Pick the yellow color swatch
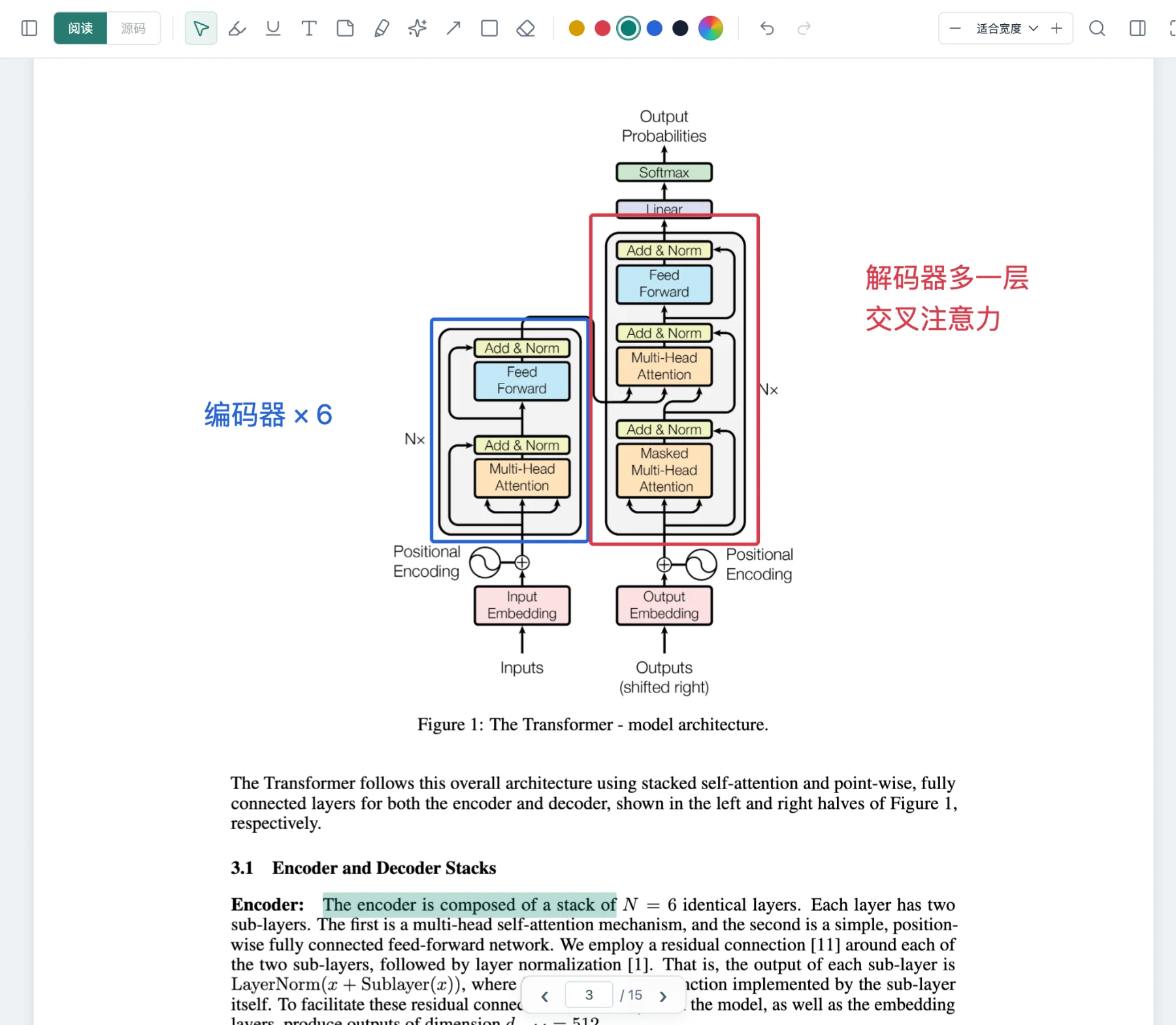The height and width of the screenshot is (1025, 1176). click(x=576, y=28)
